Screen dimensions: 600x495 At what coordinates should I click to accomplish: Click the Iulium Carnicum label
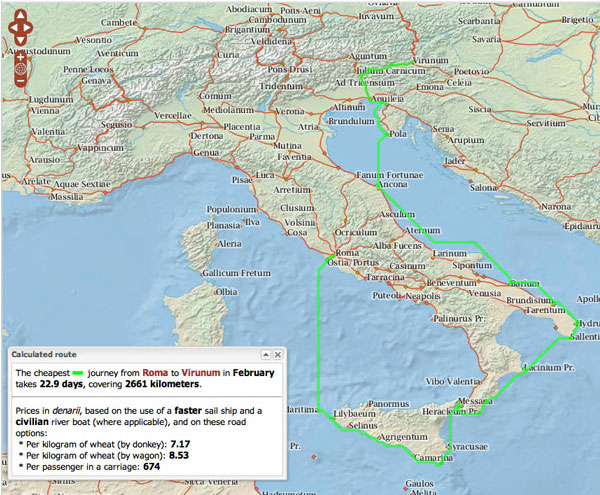[x=391, y=71]
